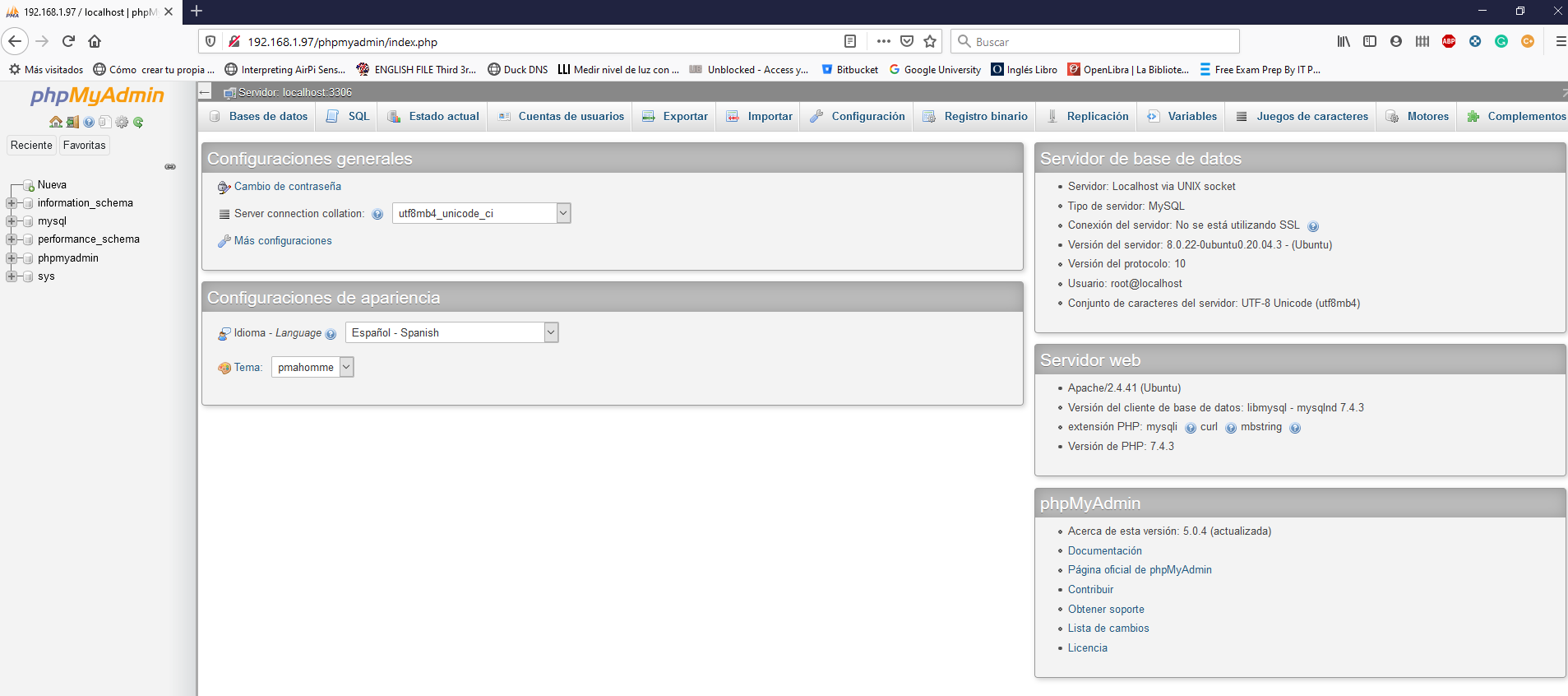Click the chain link icon in navigation panel
Image resolution: width=1568 pixels, height=696 pixels.
[170, 166]
